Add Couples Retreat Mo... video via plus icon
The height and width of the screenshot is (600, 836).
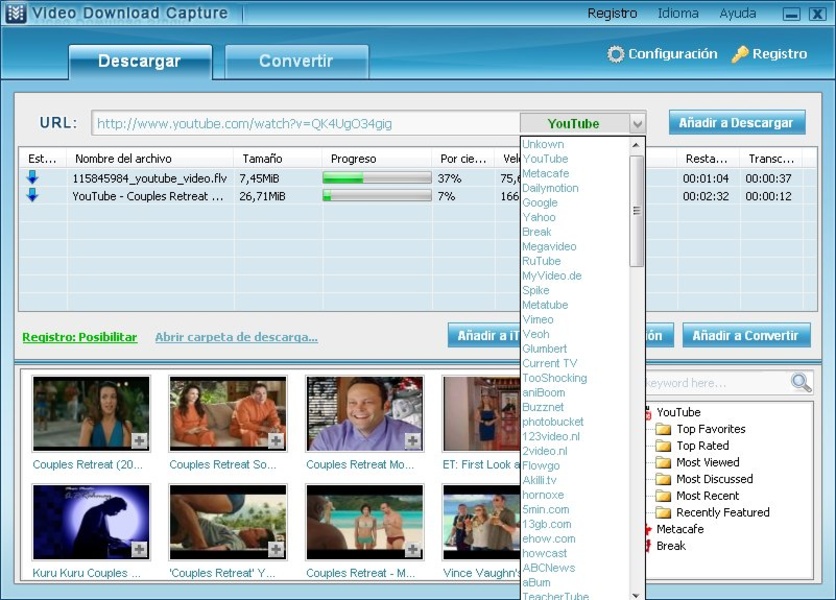coord(412,441)
